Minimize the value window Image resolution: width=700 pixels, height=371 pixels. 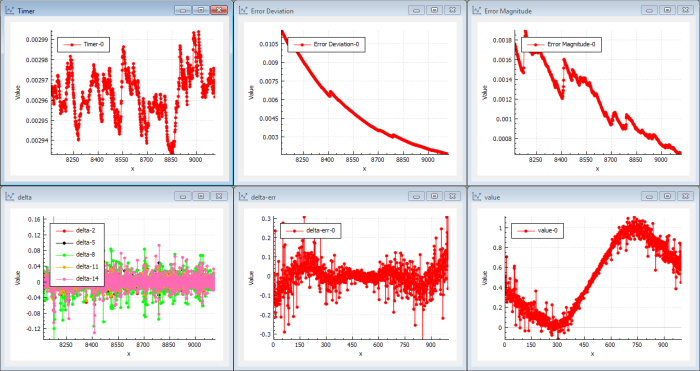(650, 196)
